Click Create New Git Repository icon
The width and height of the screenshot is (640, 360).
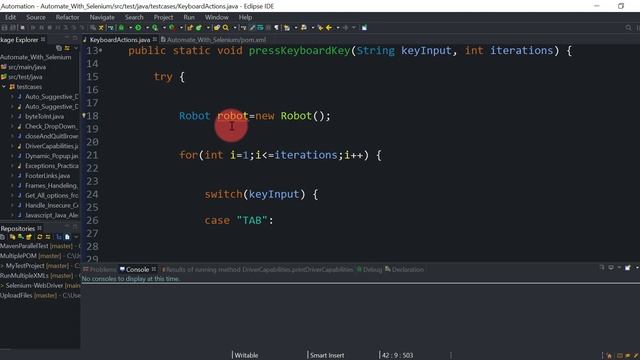[29, 237]
